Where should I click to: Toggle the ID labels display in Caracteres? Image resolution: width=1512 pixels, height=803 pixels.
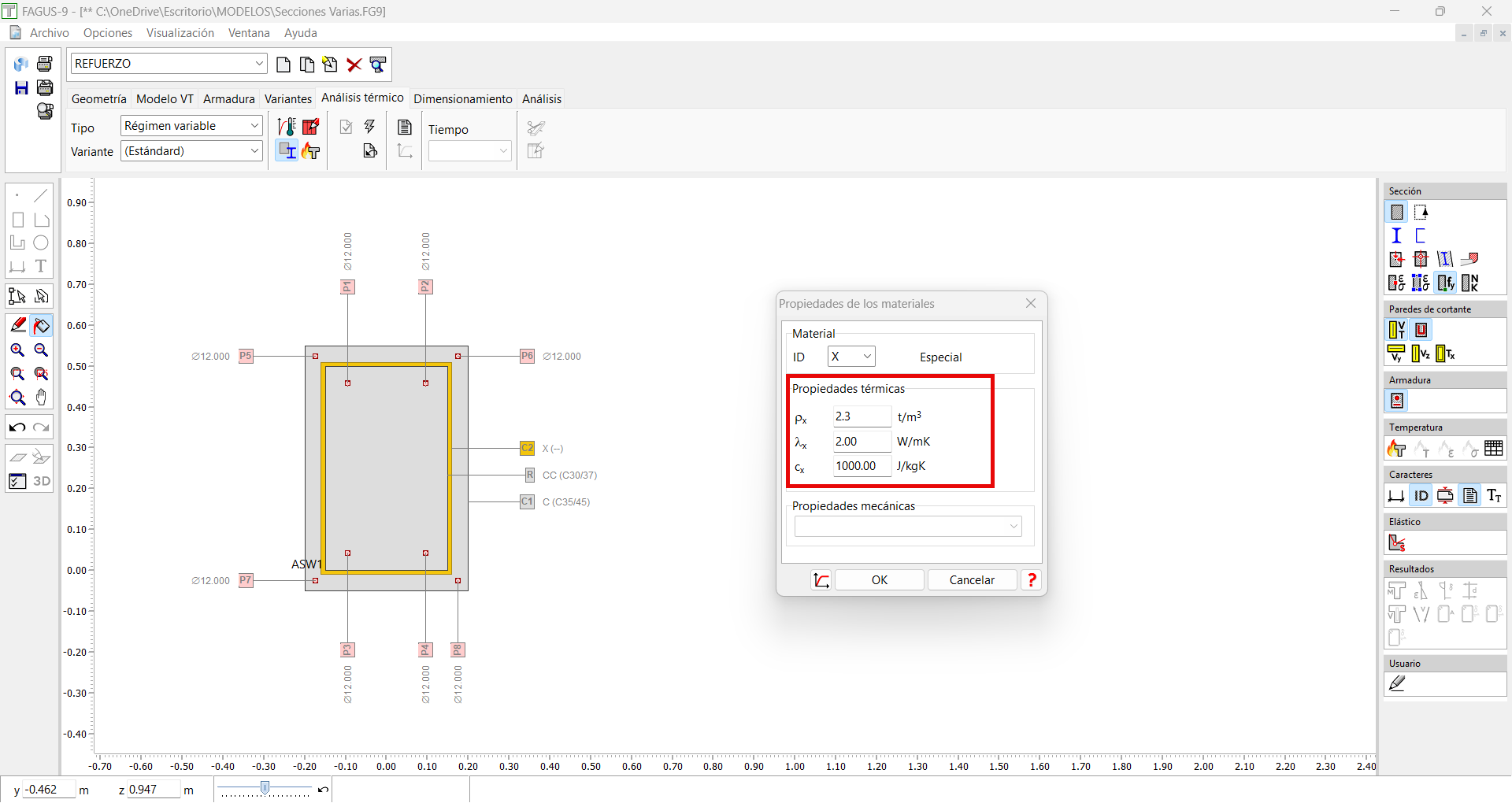pos(1421,496)
